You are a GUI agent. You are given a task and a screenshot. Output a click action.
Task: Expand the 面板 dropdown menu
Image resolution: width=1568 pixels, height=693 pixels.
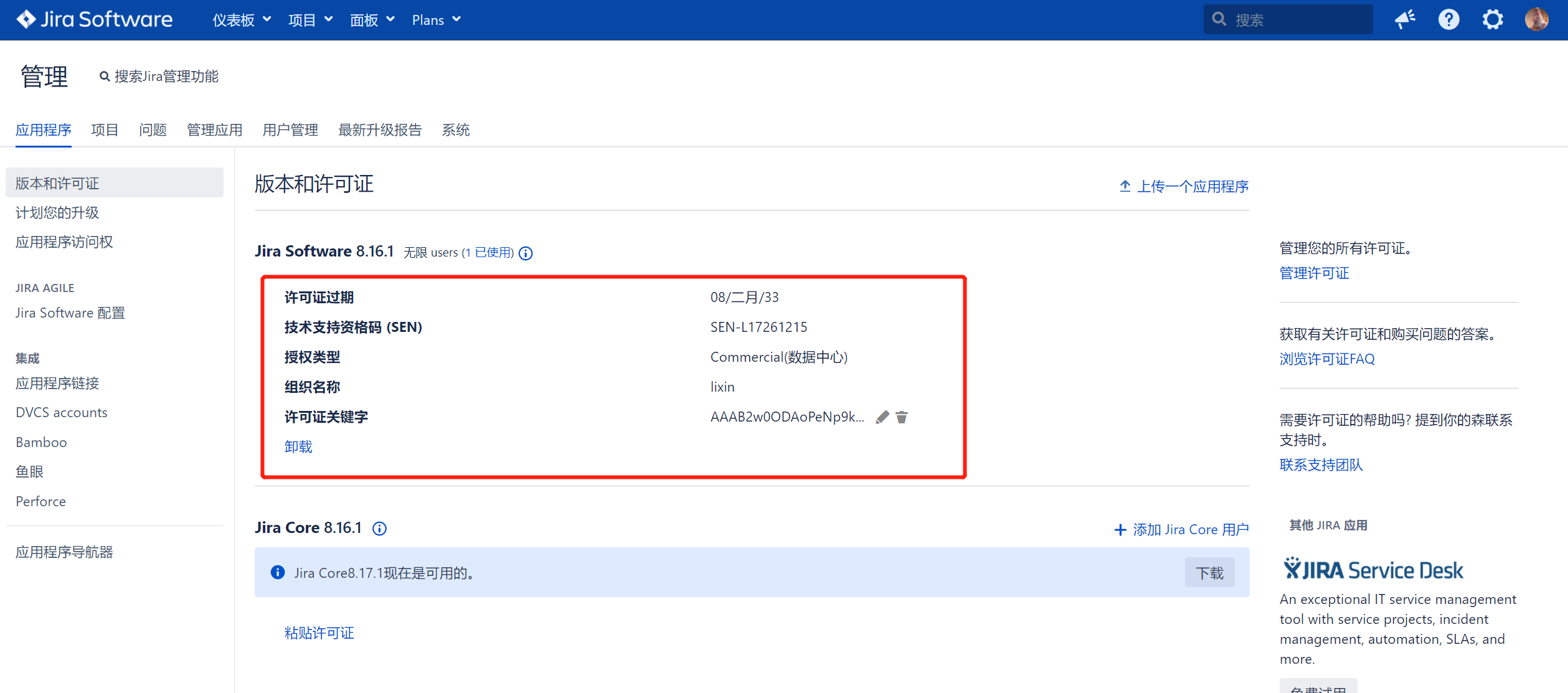pyautogui.click(x=372, y=20)
